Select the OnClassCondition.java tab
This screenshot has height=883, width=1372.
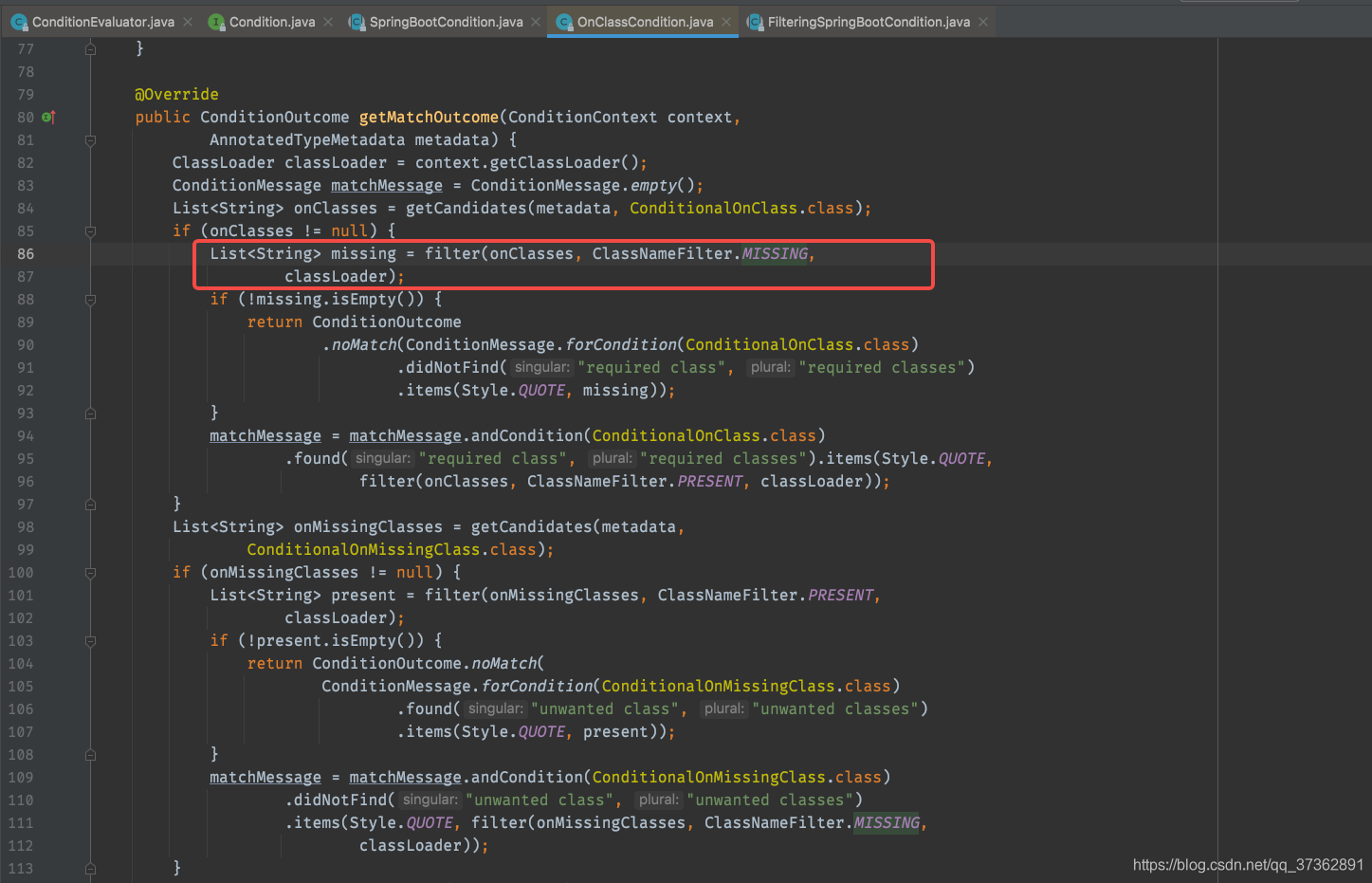[x=645, y=22]
